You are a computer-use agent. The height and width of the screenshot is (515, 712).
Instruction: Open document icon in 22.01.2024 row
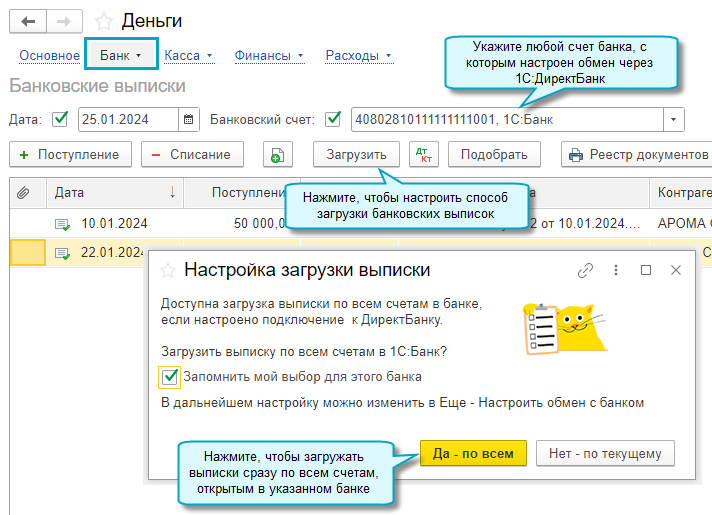coord(62,253)
